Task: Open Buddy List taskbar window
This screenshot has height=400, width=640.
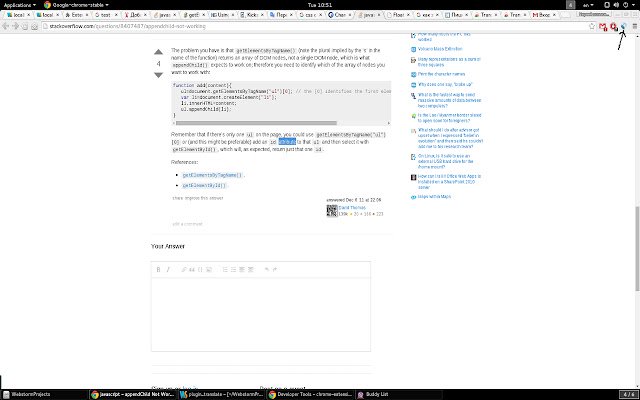Action: coord(399,395)
